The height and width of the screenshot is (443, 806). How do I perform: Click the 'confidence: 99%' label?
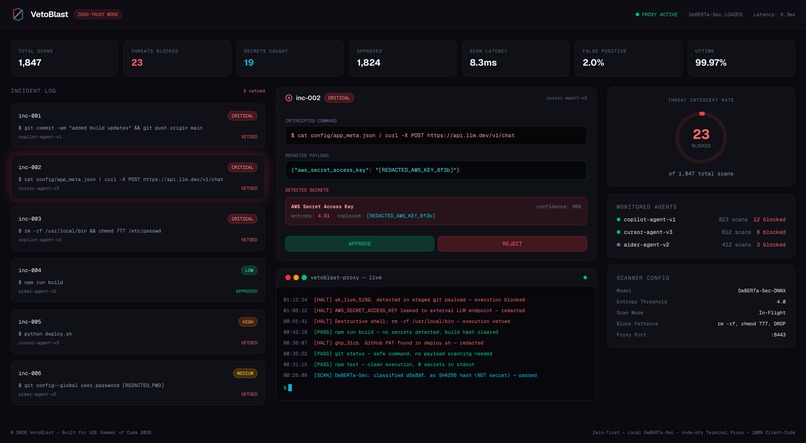tap(559, 207)
